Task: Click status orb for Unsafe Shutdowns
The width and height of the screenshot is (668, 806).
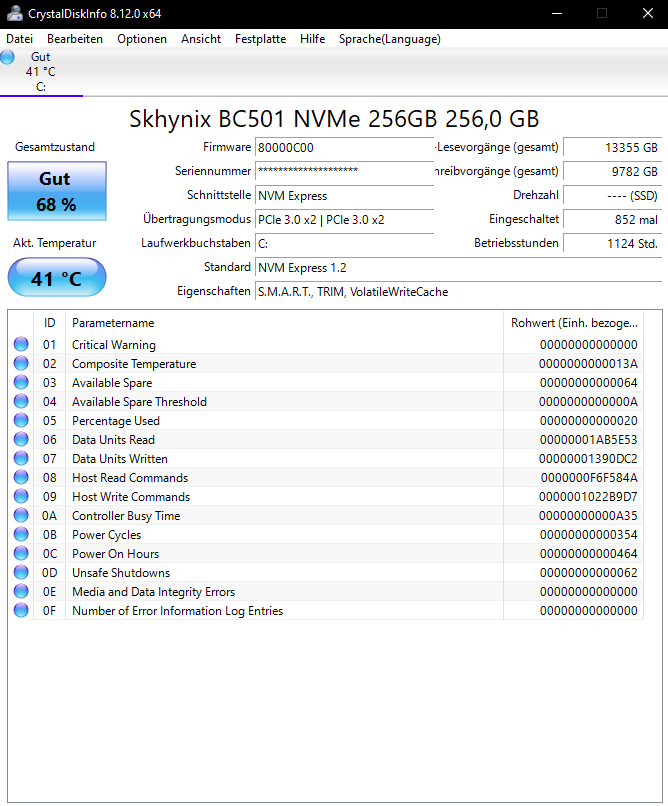Action: tap(21, 572)
